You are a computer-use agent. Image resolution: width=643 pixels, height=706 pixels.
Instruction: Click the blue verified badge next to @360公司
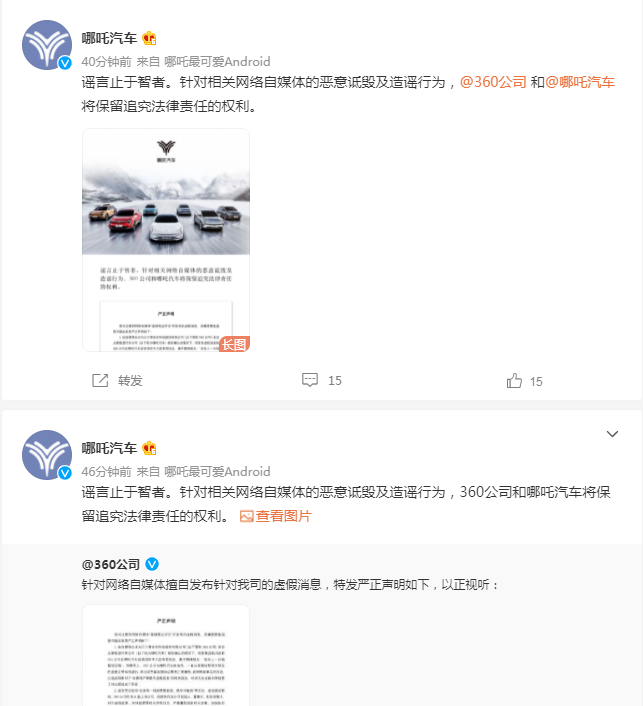(x=152, y=564)
